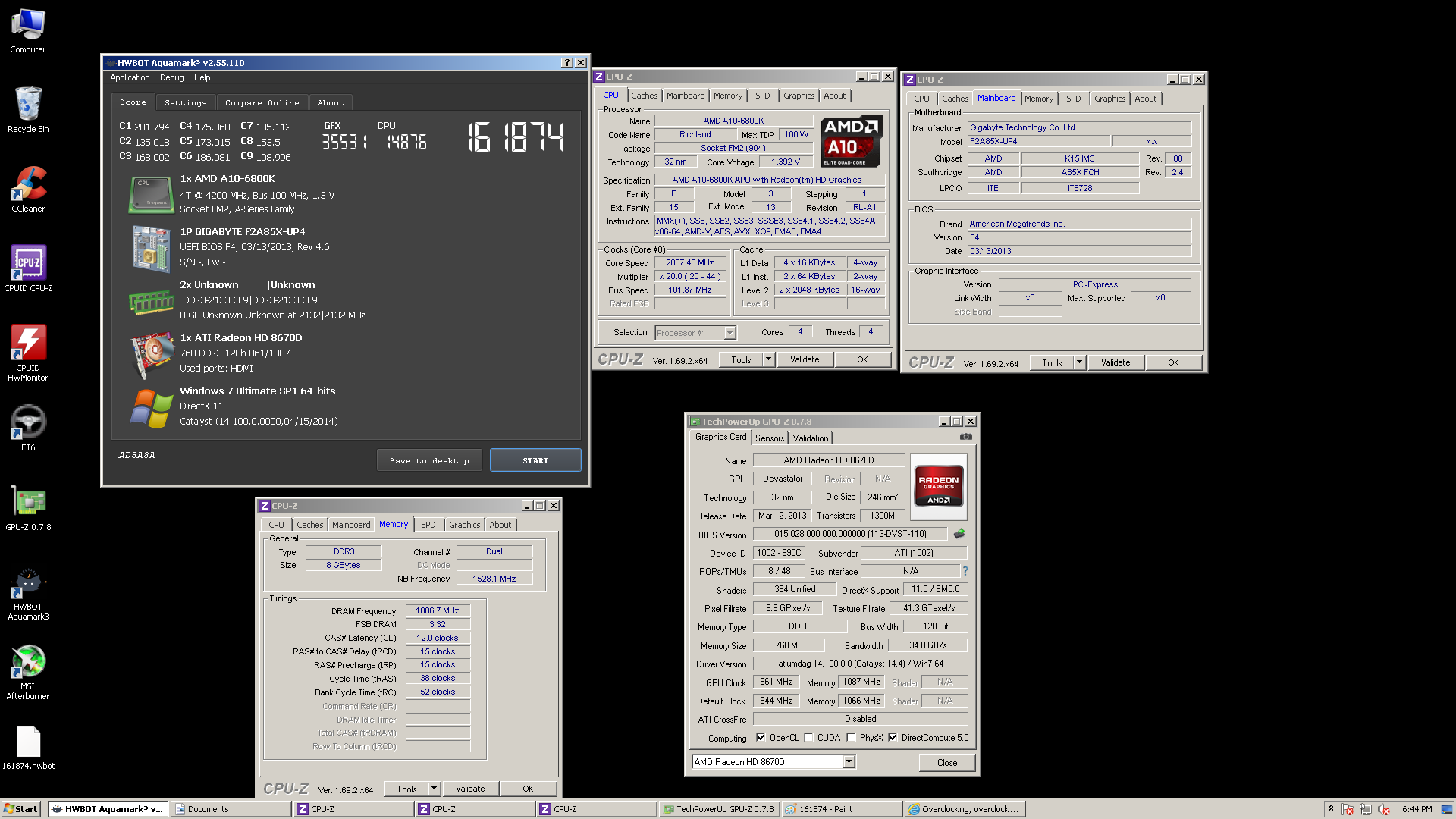Click the CPU chip icon in Aquamark
The width and height of the screenshot is (1456, 819).
coord(152,195)
